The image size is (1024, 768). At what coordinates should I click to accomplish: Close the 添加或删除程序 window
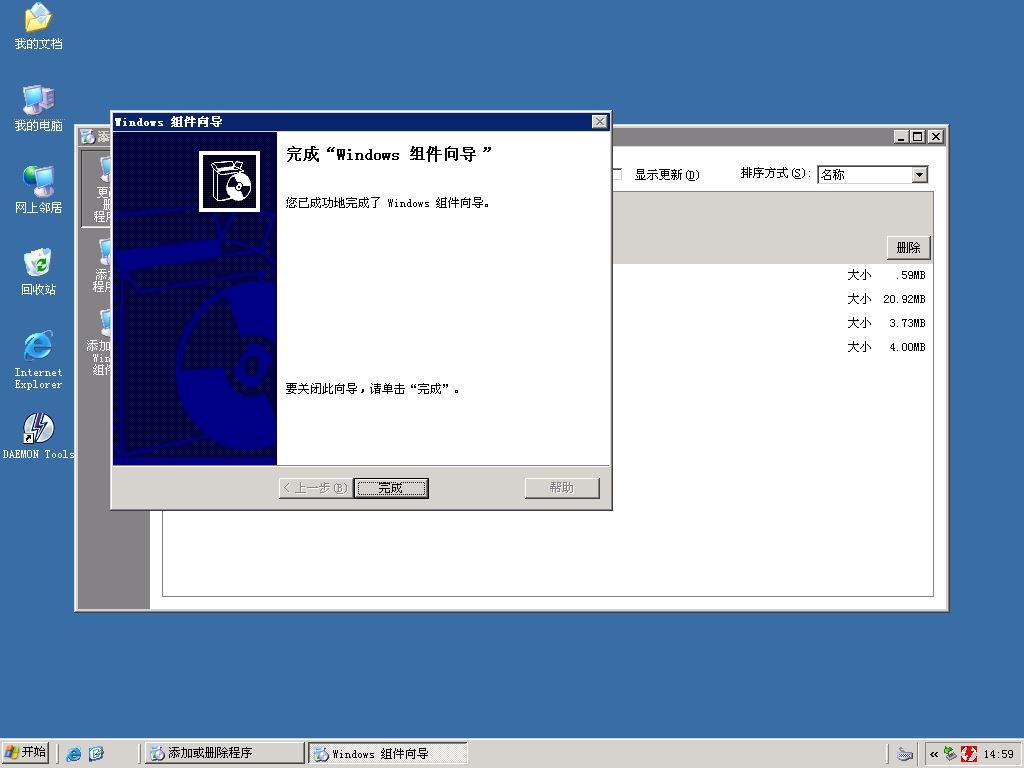point(936,136)
